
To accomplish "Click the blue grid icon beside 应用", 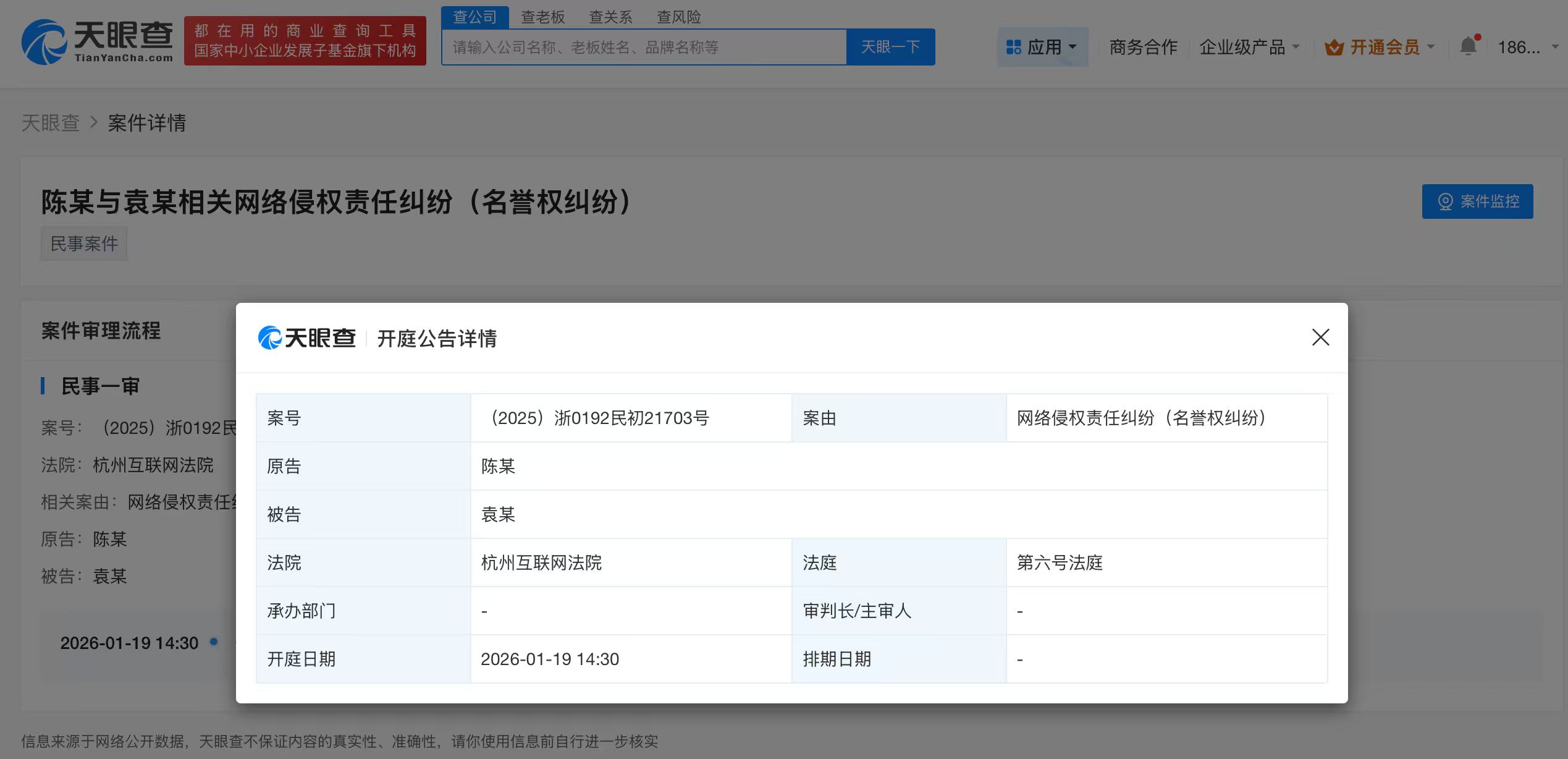I will coord(1014,46).
